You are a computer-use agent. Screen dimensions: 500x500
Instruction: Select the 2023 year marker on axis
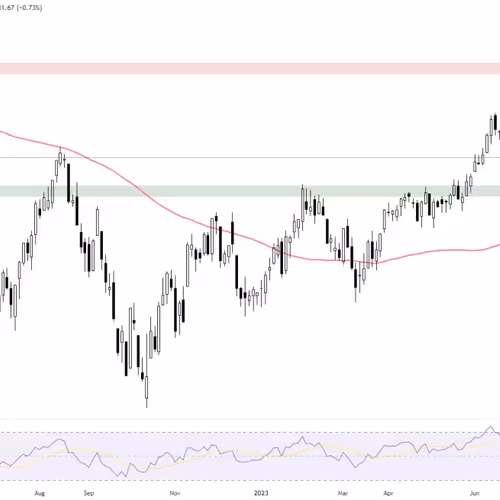click(x=261, y=493)
